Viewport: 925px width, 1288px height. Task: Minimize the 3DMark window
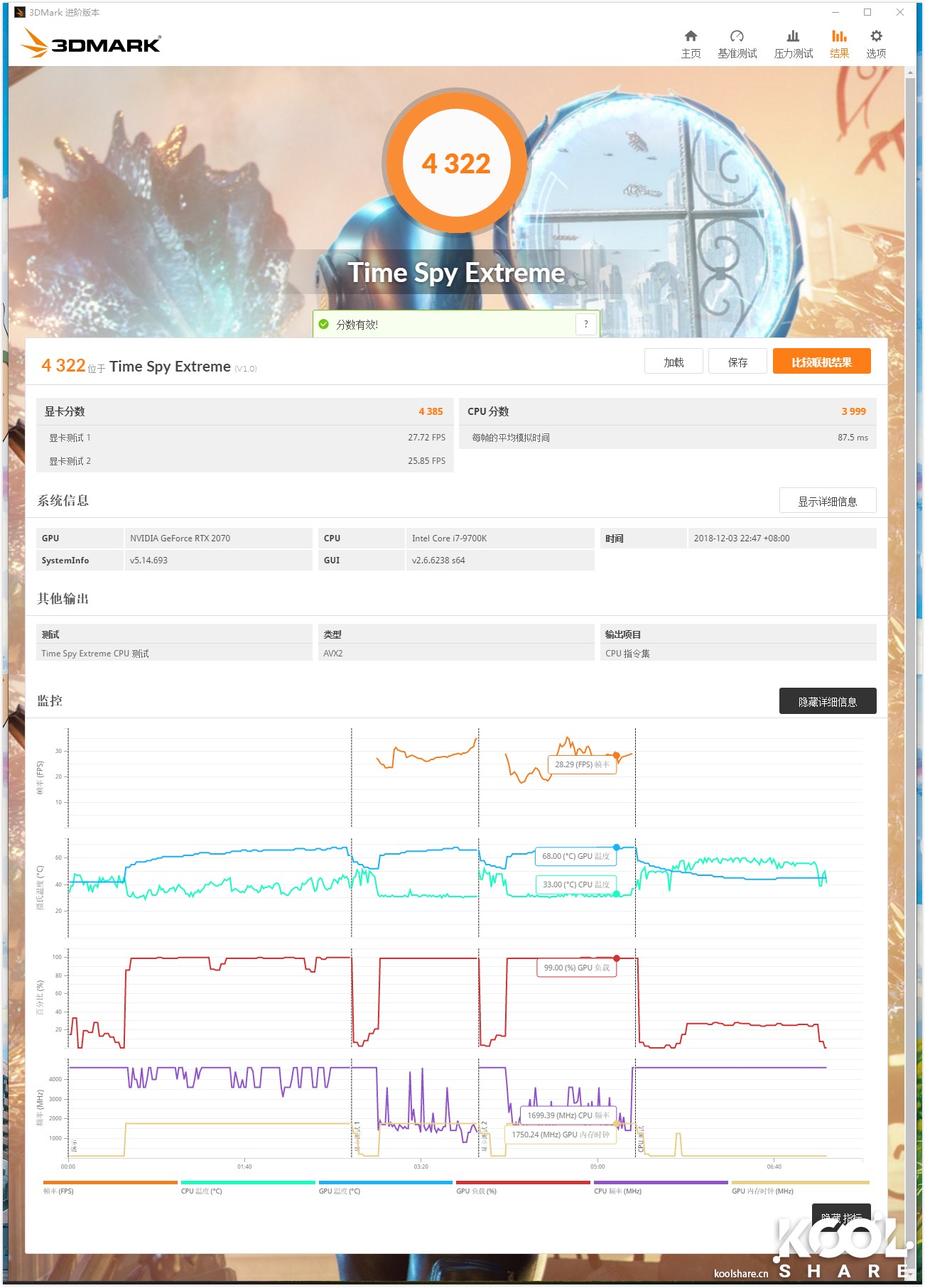(835, 12)
